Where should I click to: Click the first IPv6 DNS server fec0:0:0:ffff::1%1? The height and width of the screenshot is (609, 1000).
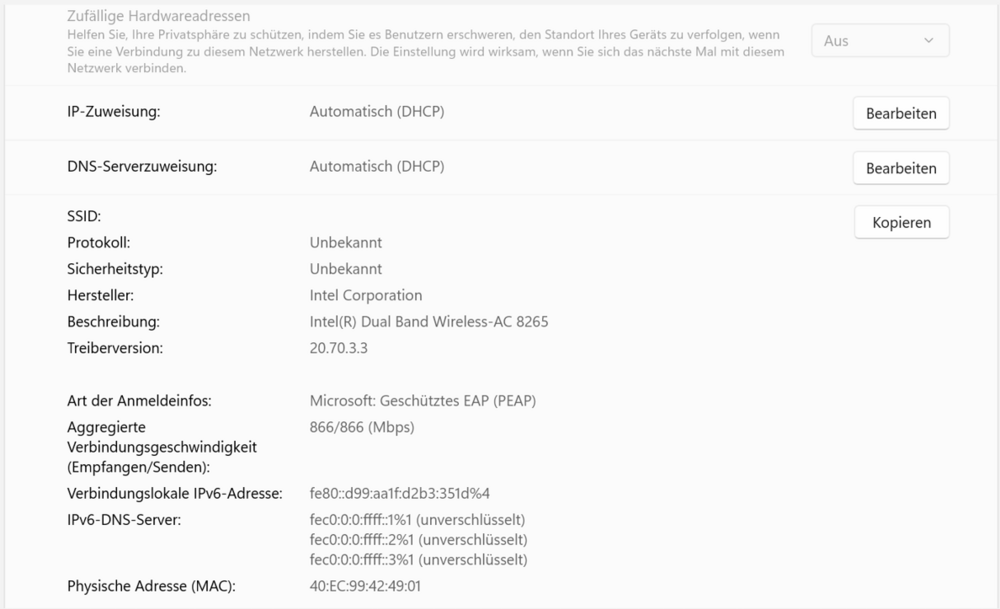point(418,520)
